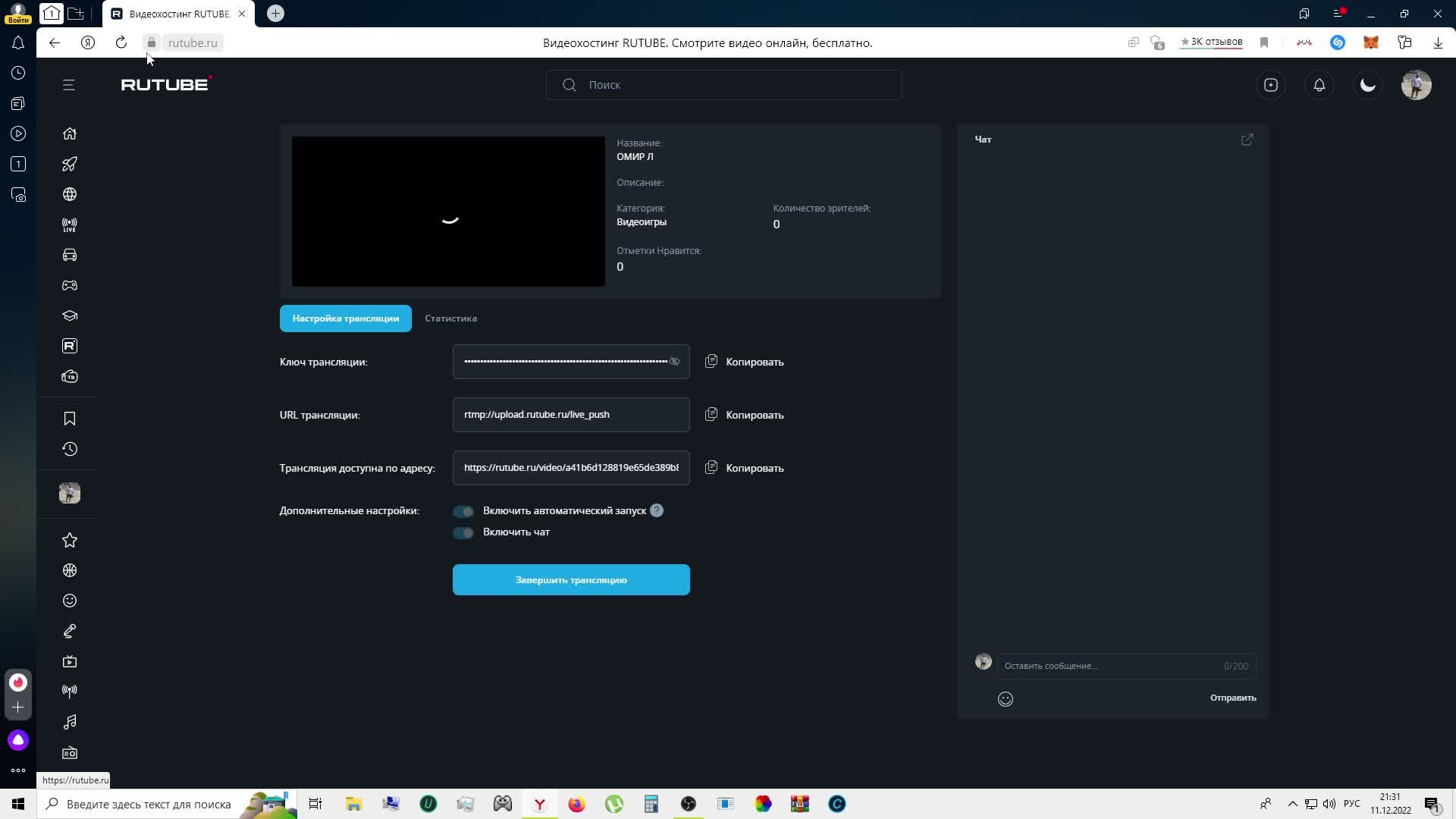Open the notifications bell in RUTUBE header

(1319, 85)
